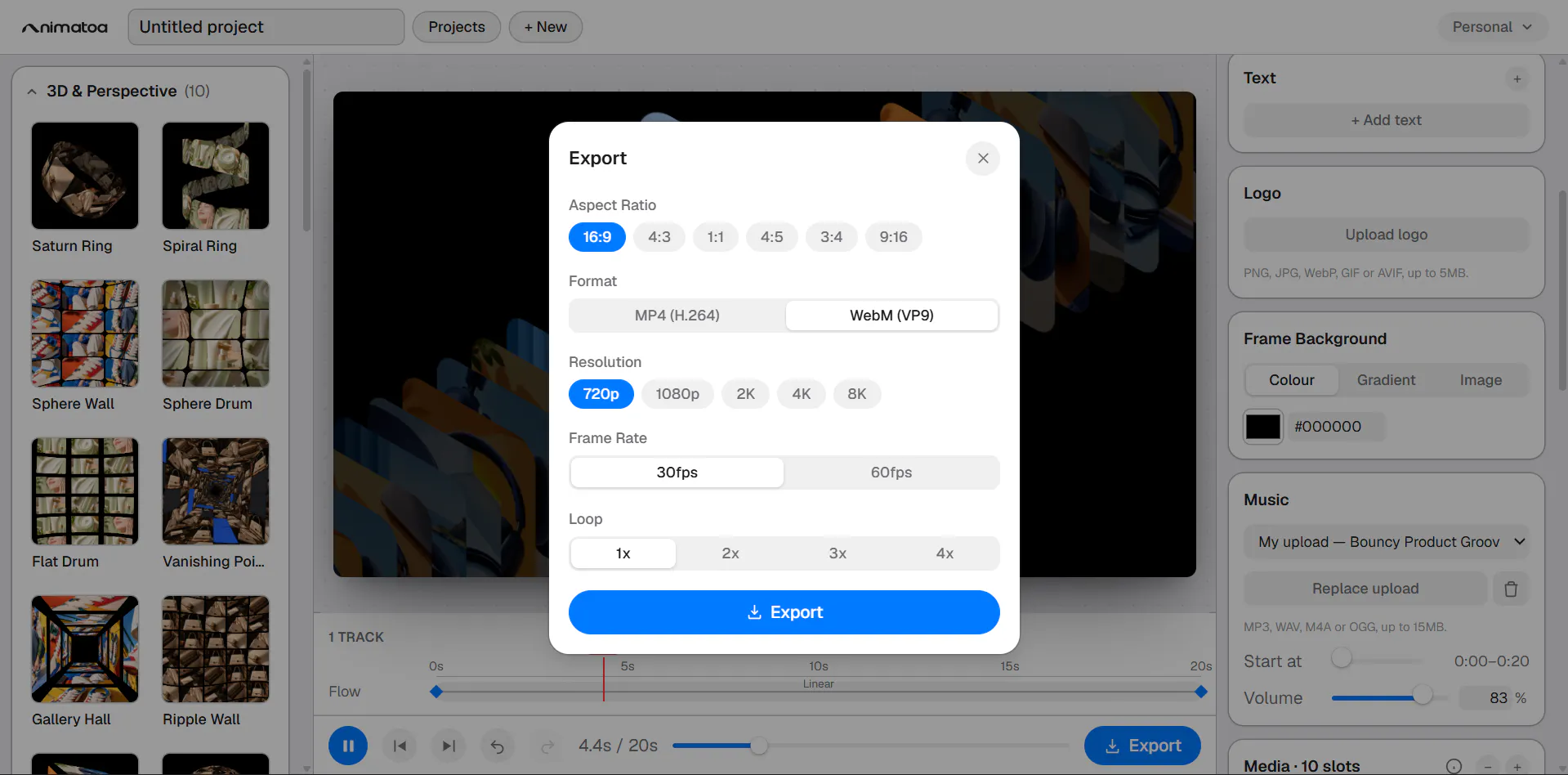This screenshot has height=775, width=1568.
Task: Set loop to 3x
Action: (x=838, y=553)
